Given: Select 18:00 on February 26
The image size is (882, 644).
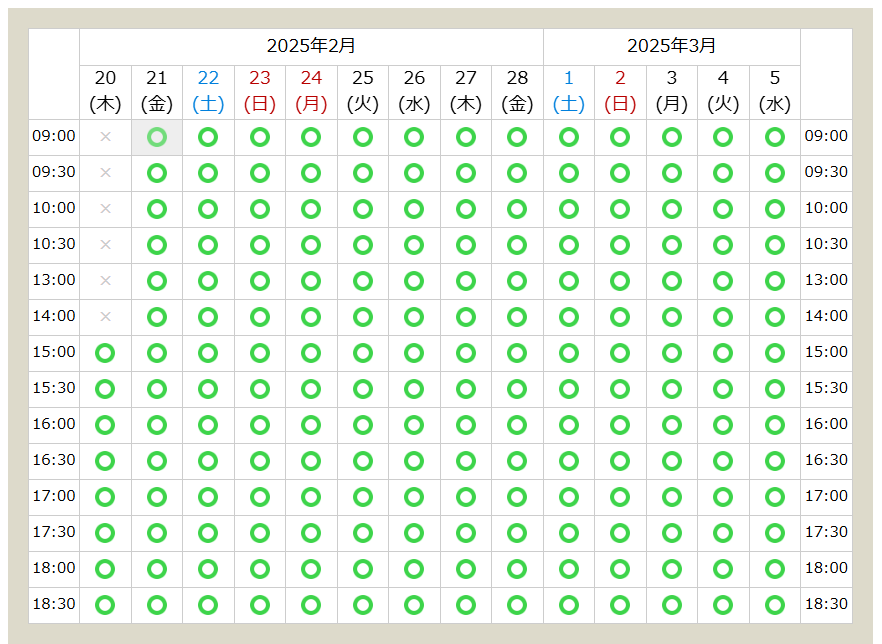Looking at the screenshot, I should point(414,569).
